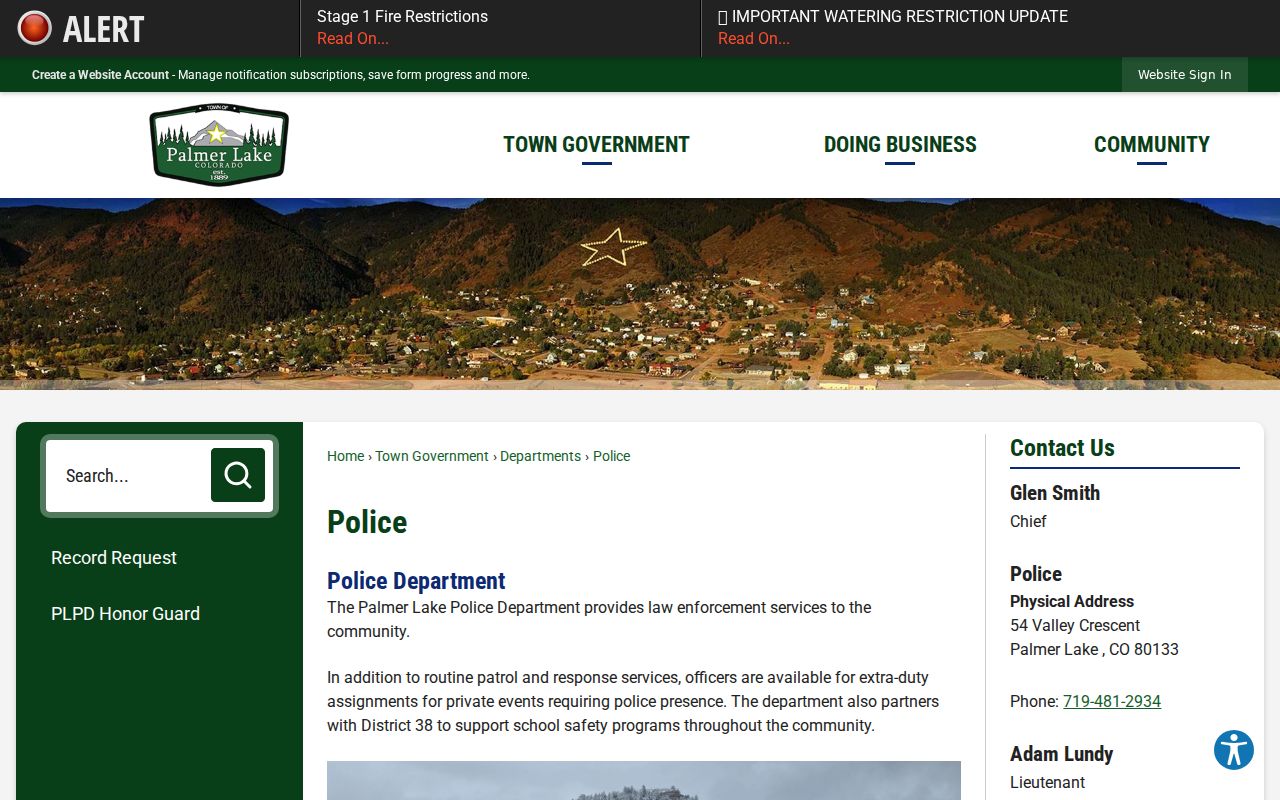Click the police department photo below text

click(x=644, y=781)
